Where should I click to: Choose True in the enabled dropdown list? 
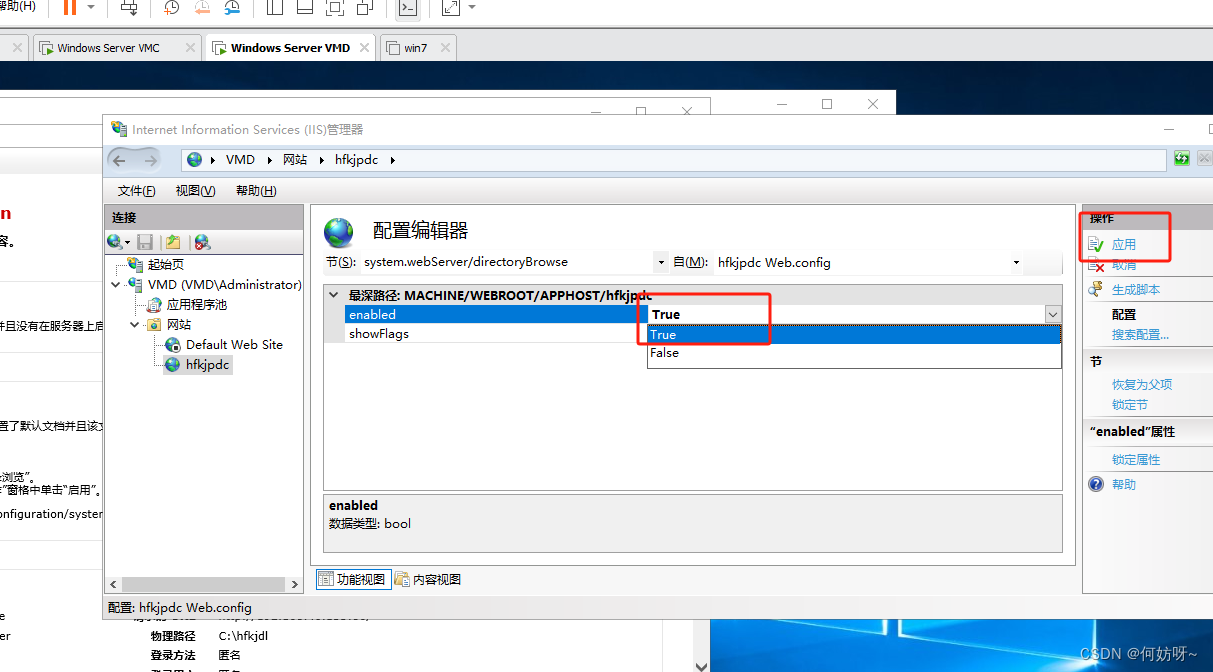click(x=854, y=335)
